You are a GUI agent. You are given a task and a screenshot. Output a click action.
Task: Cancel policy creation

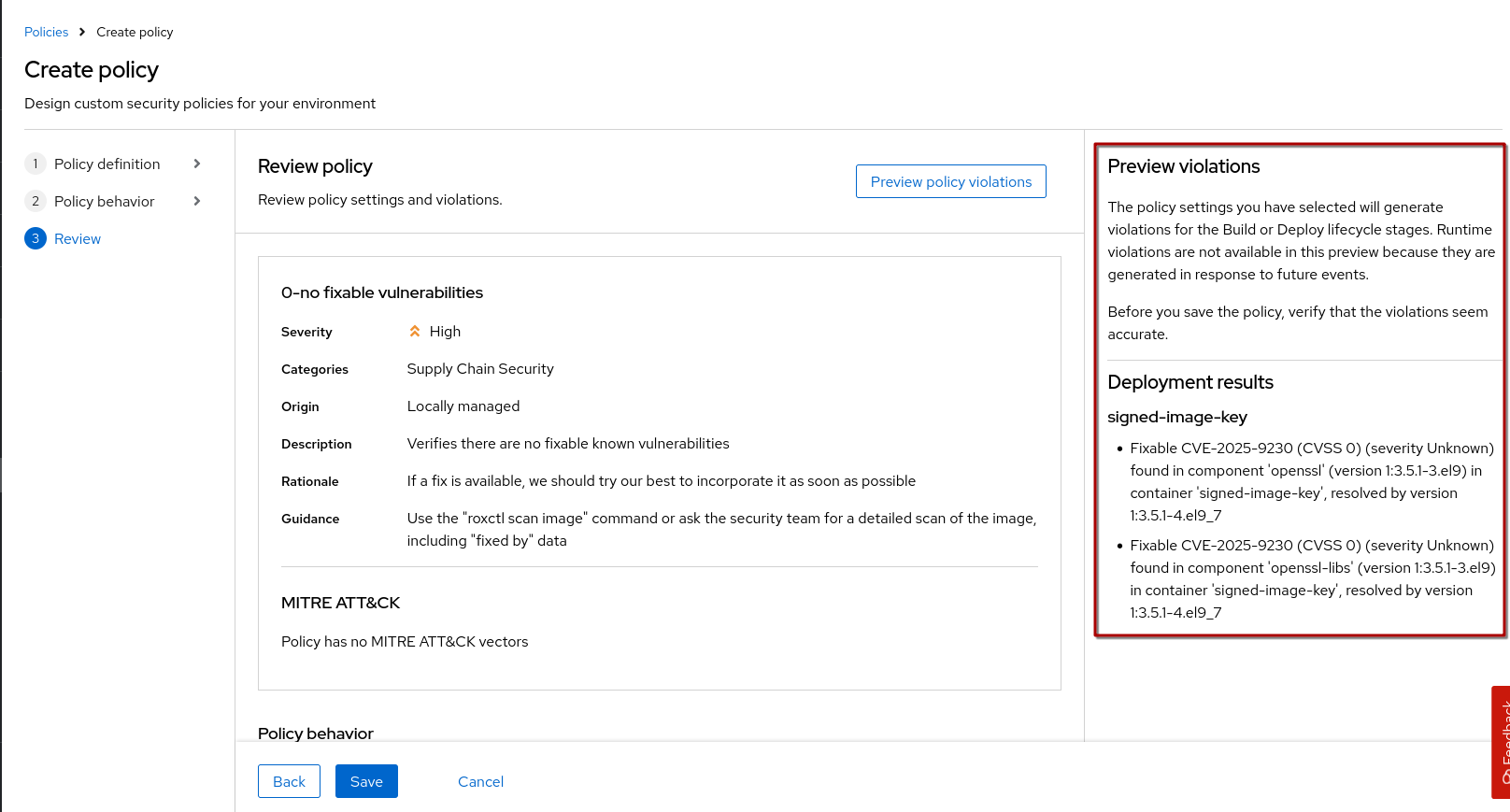tap(480, 782)
